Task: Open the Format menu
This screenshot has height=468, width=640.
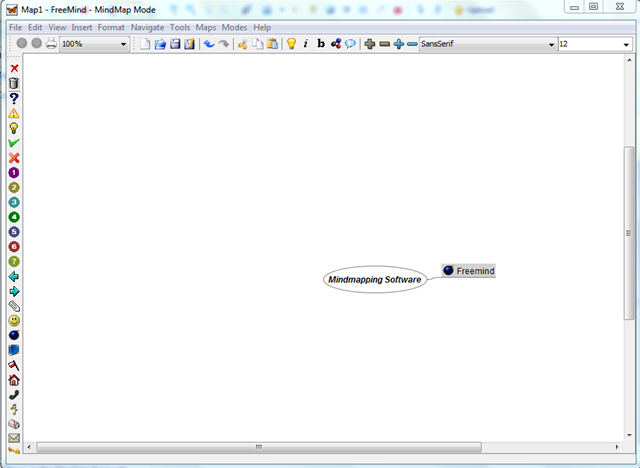Action: (x=111, y=27)
